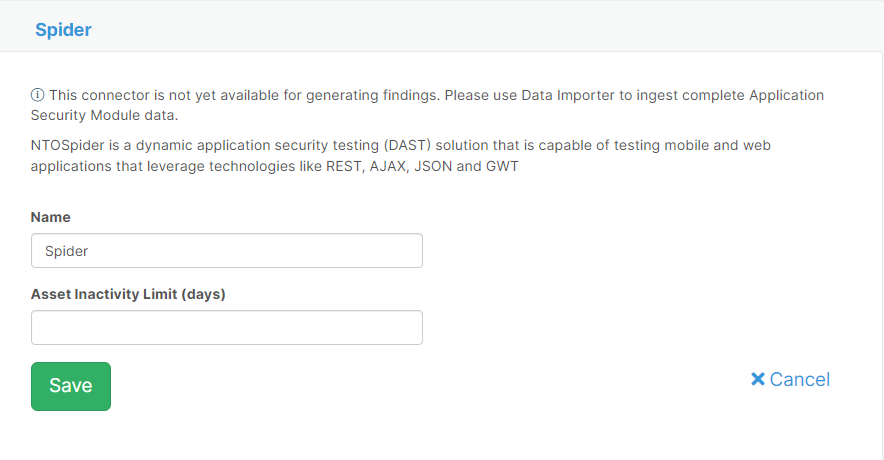Screen dimensions: 884x460
Task: Click "mobile and web" text in the description
Action: pyautogui.click(x=716, y=145)
